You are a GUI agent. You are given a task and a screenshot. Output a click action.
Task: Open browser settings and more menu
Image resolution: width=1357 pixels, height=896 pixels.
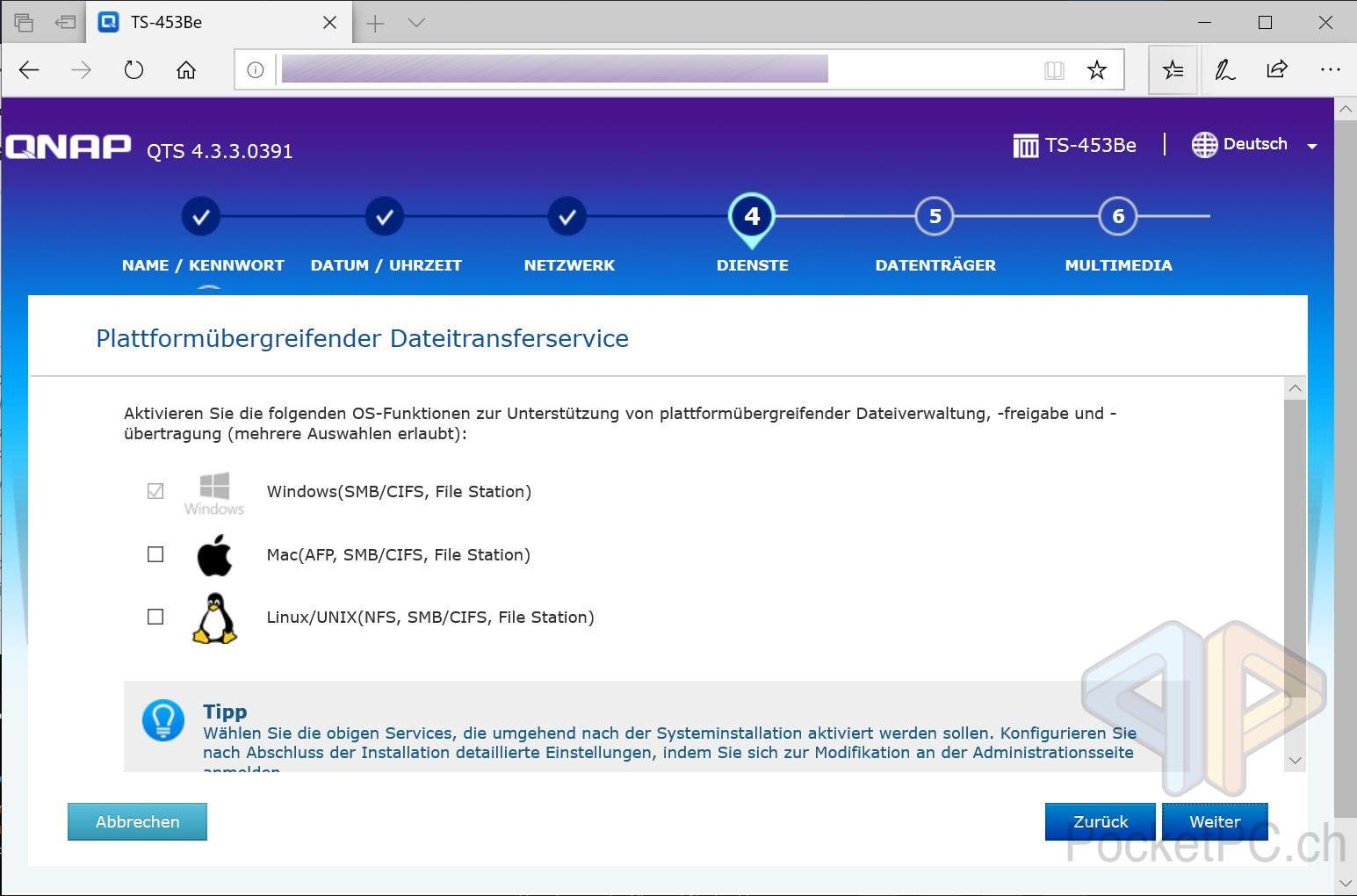(1330, 70)
